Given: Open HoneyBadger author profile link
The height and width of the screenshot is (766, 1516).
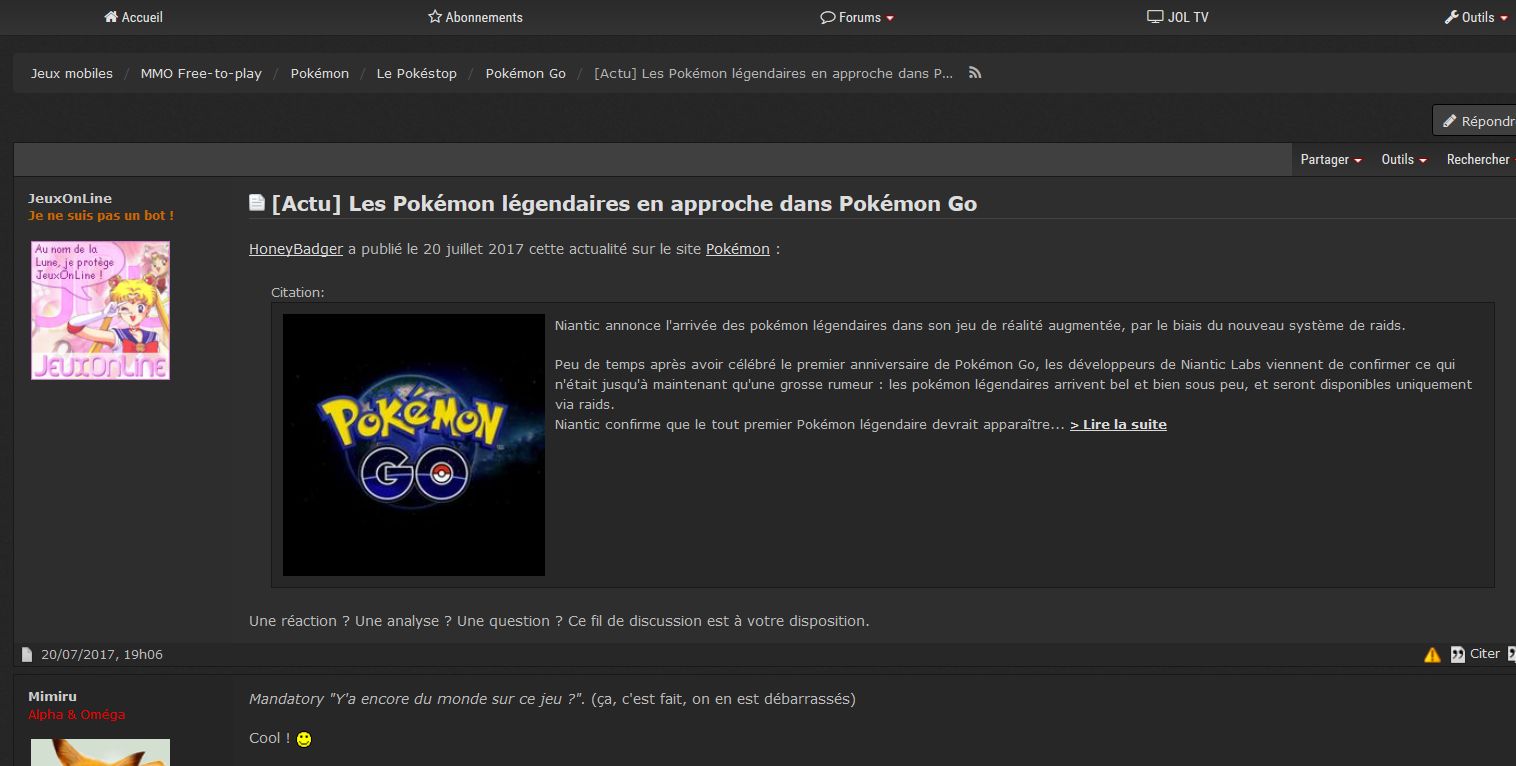Looking at the screenshot, I should pyautogui.click(x=296, y=249).
